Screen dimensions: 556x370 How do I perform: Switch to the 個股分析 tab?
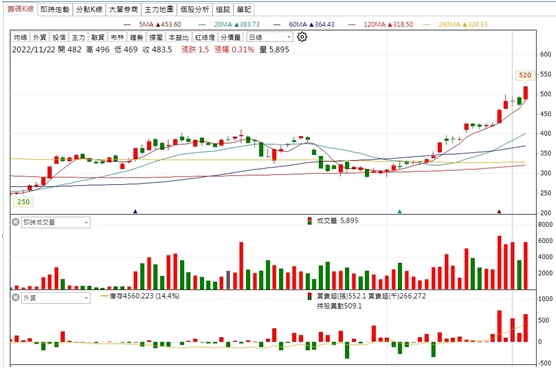point(194,9)
